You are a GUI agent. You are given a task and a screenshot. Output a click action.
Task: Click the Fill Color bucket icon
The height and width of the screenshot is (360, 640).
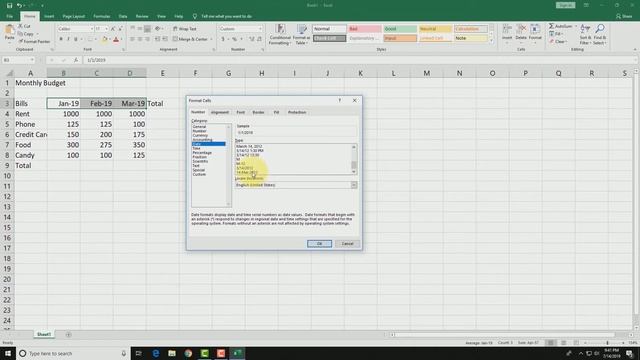(104, 39)
